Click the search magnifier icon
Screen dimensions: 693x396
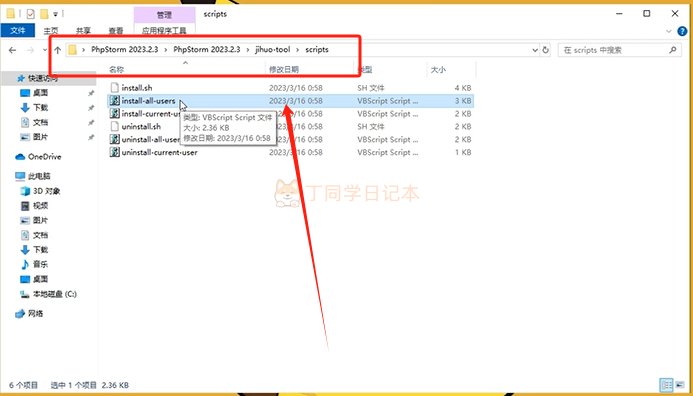coord(673,50)
